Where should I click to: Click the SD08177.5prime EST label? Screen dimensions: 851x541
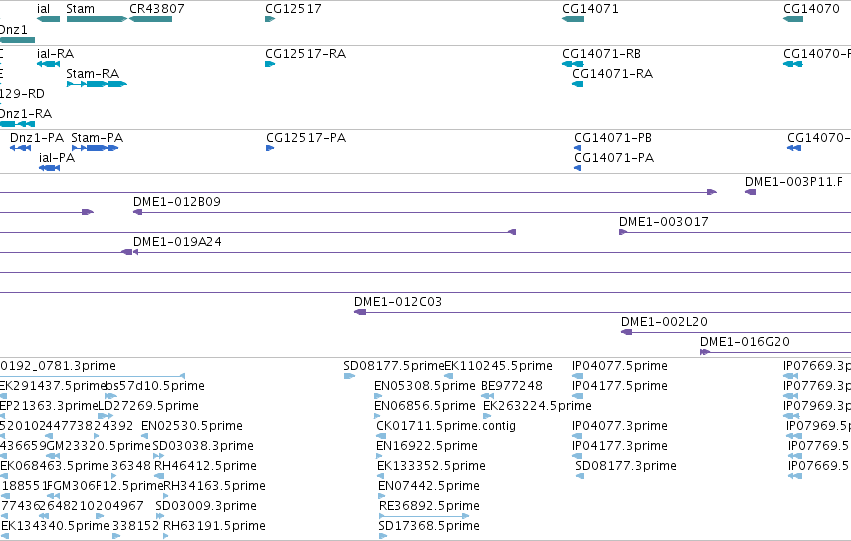[x=393, y=366]
